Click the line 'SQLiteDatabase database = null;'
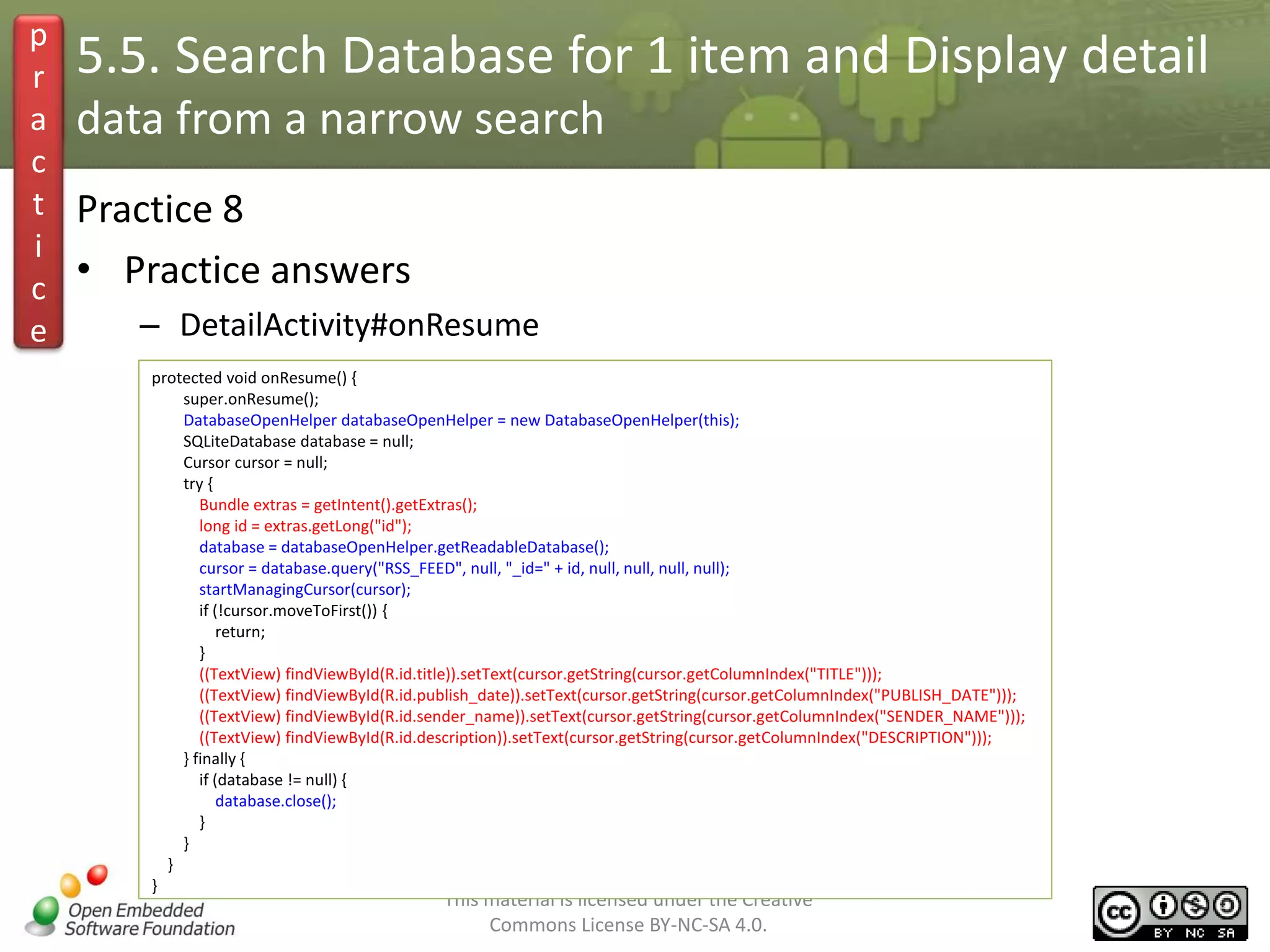The height and width of the screenshot is (952, 1270). pos(298,441)
